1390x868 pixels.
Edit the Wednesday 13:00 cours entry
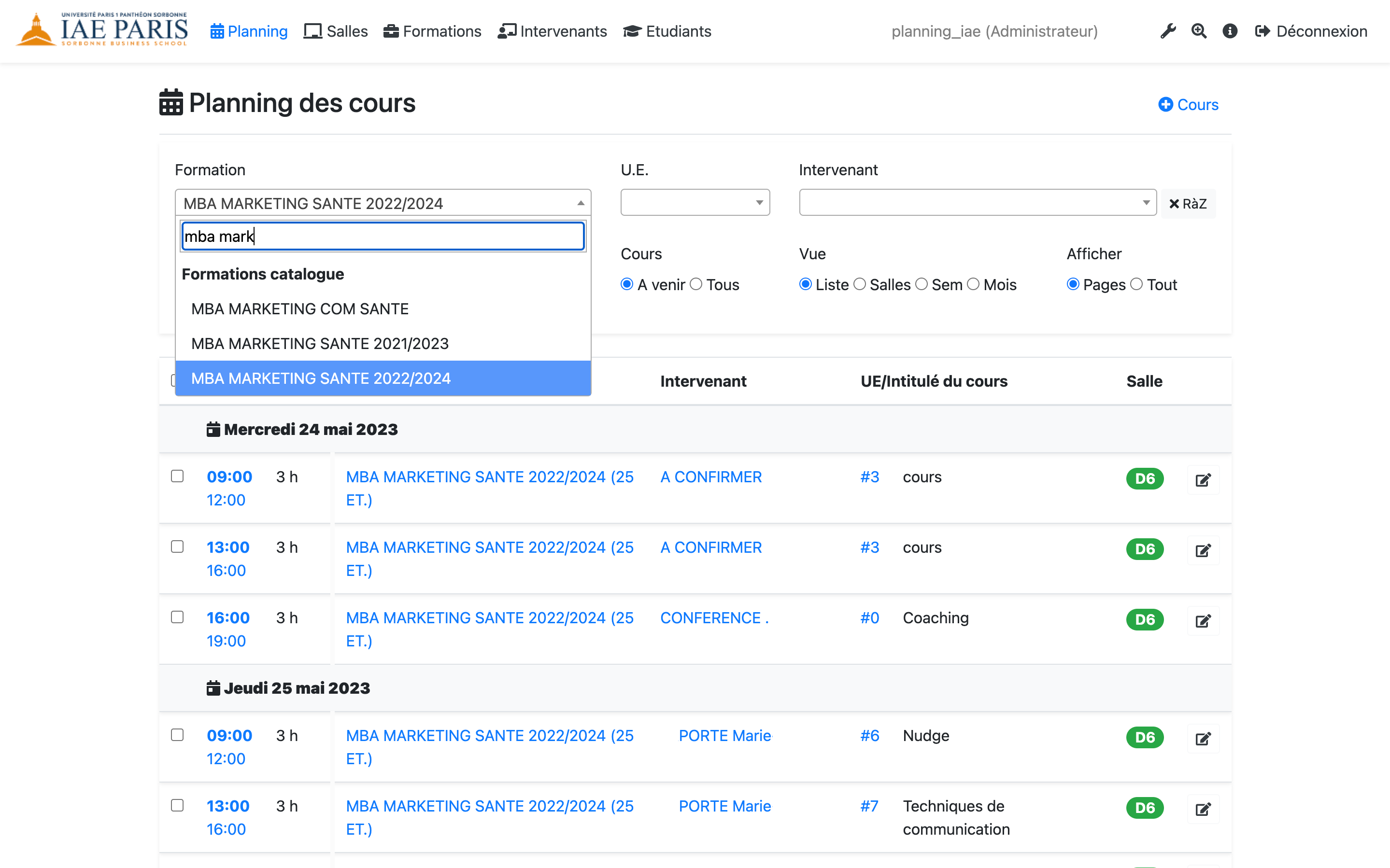pyautogui.click(x=1203, y=550)
